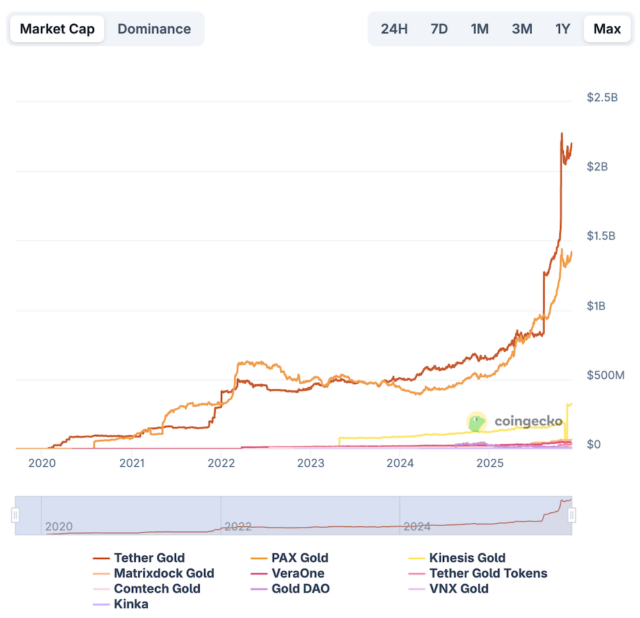640x618 pixels.
Task: Click the left range navigator handle
Action: pos(15,515)
